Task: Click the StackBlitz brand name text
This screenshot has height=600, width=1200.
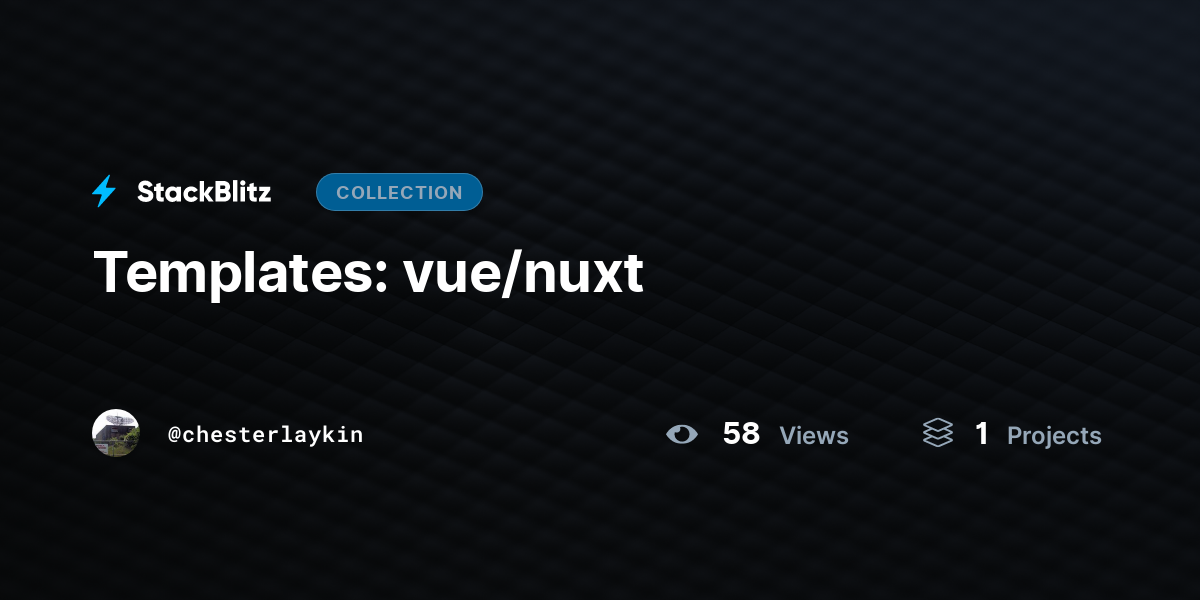Action: tap(204, 192)
